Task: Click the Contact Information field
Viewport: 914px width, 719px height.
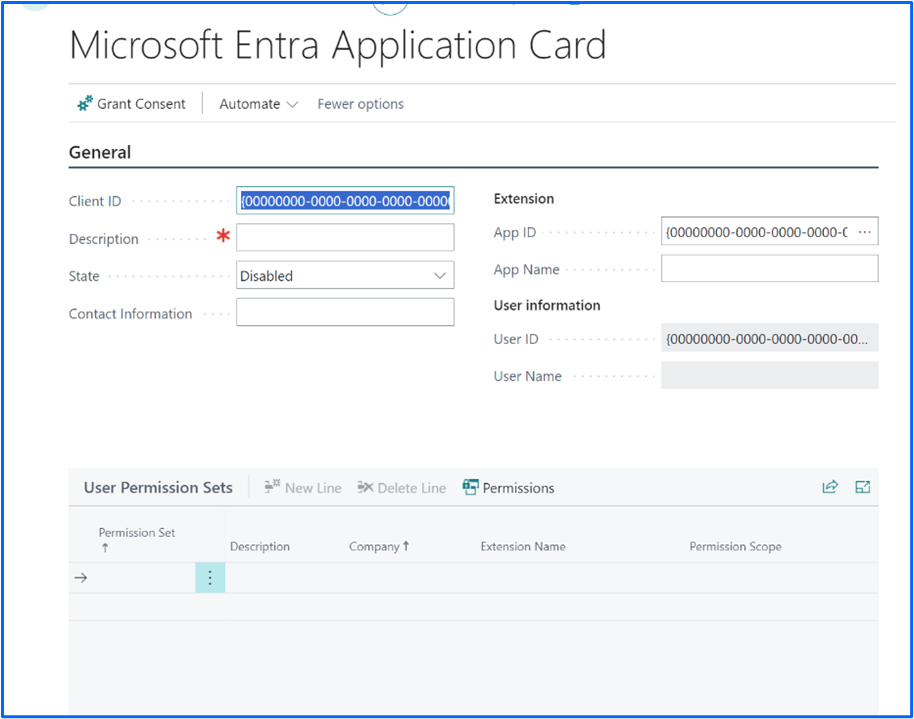Action: 345,313
